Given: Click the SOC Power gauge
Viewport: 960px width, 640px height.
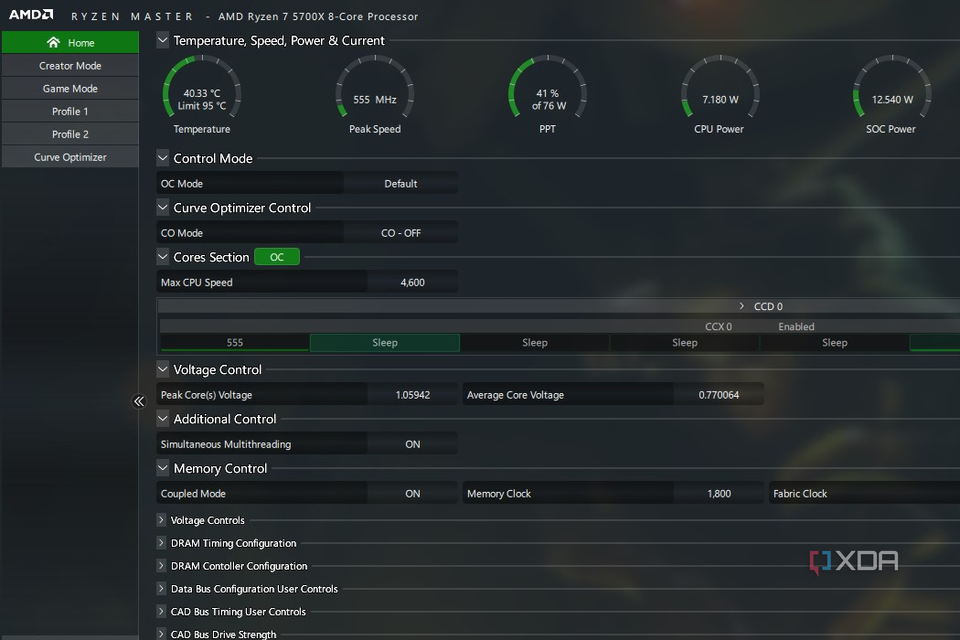Looking at the screenshot, I should (891, 88).
